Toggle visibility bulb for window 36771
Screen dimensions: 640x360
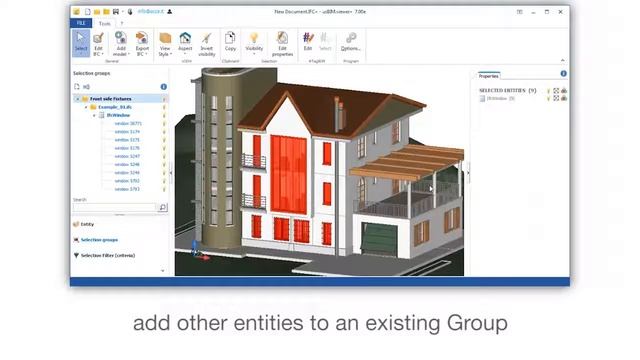pyautogui.click(x=164, y=123)
